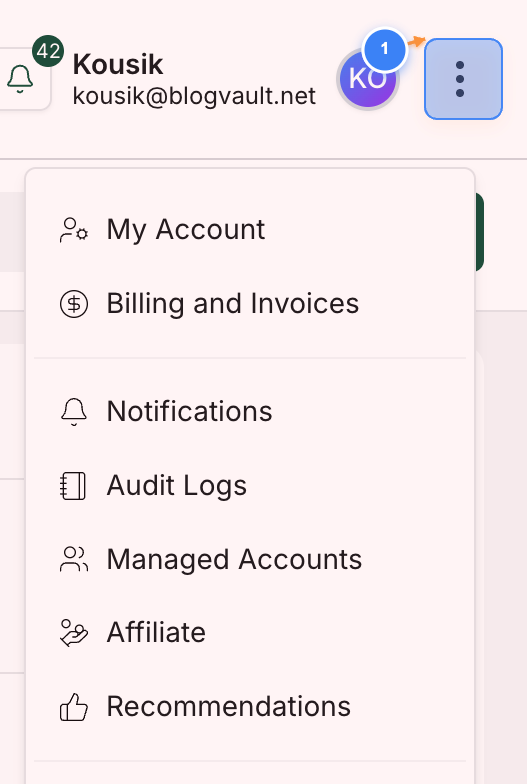Image resolution: width=527 pixels, height=784 pixels.
Task: Click the hand-and-person Affiliate icon
Action: pos(74,632)
